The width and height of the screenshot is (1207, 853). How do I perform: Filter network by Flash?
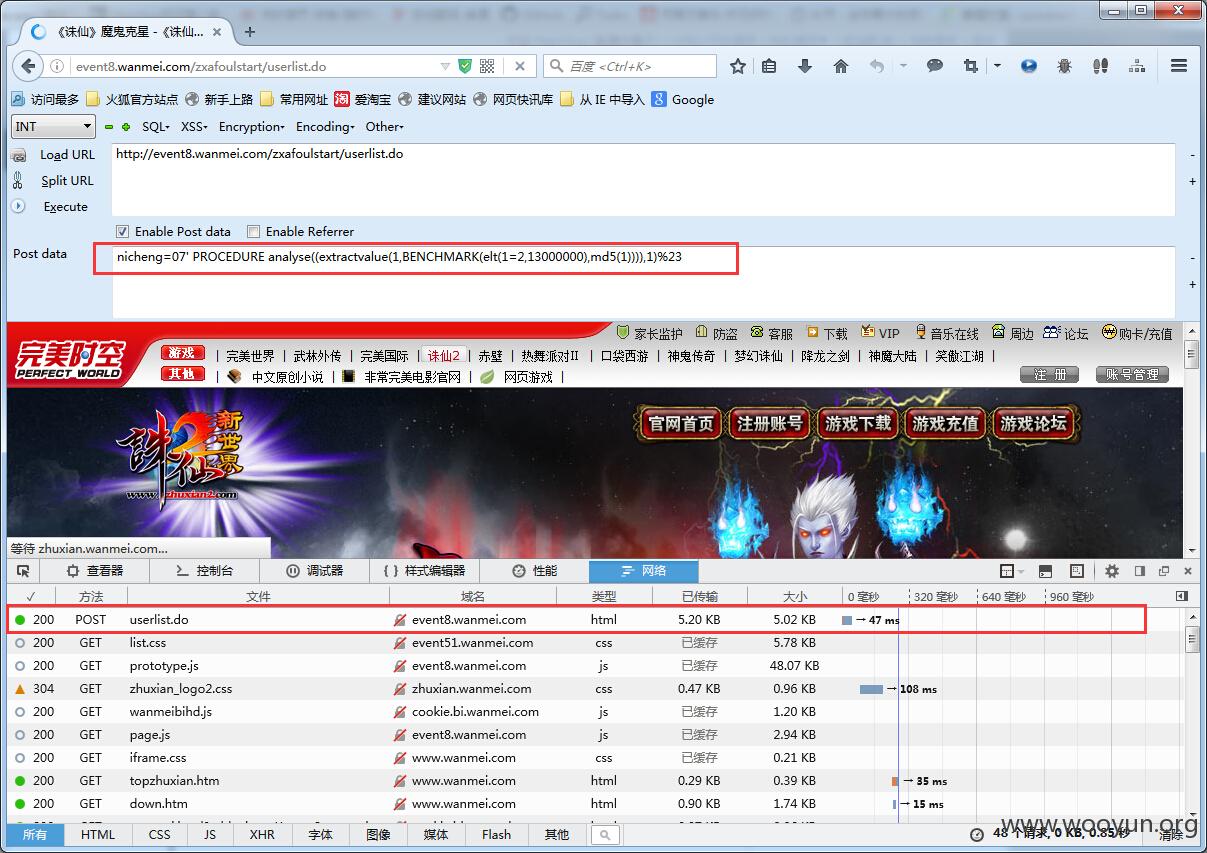tap(496, 834)
